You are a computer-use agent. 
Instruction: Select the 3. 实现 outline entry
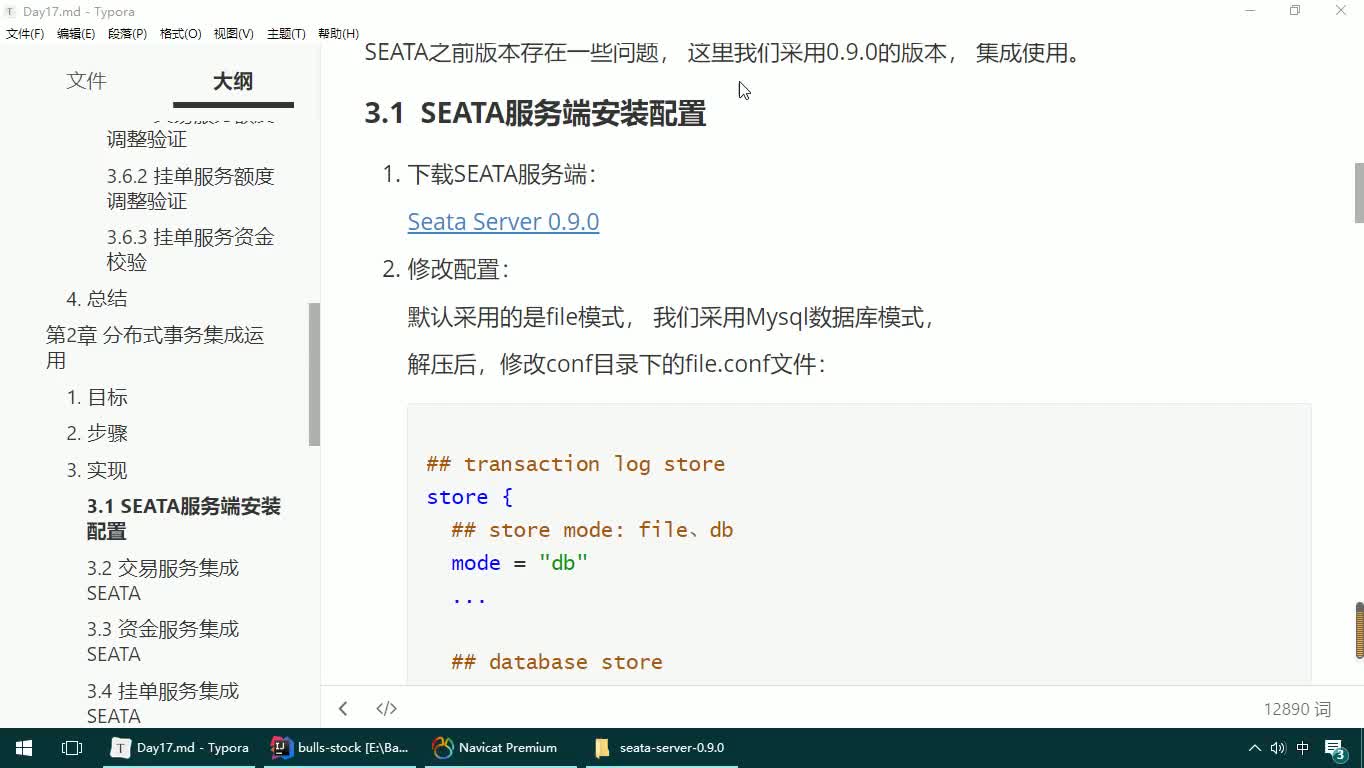(96, 470)
